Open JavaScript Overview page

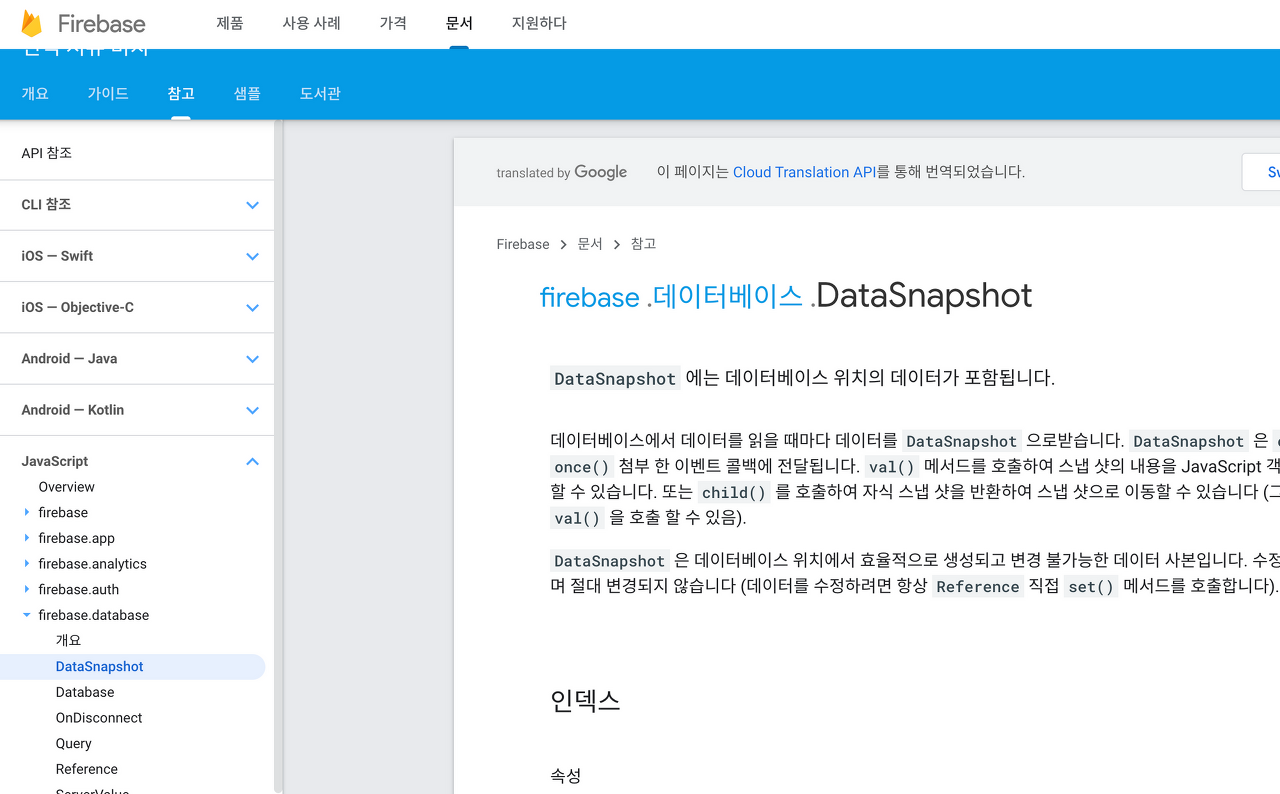[67, 487]
